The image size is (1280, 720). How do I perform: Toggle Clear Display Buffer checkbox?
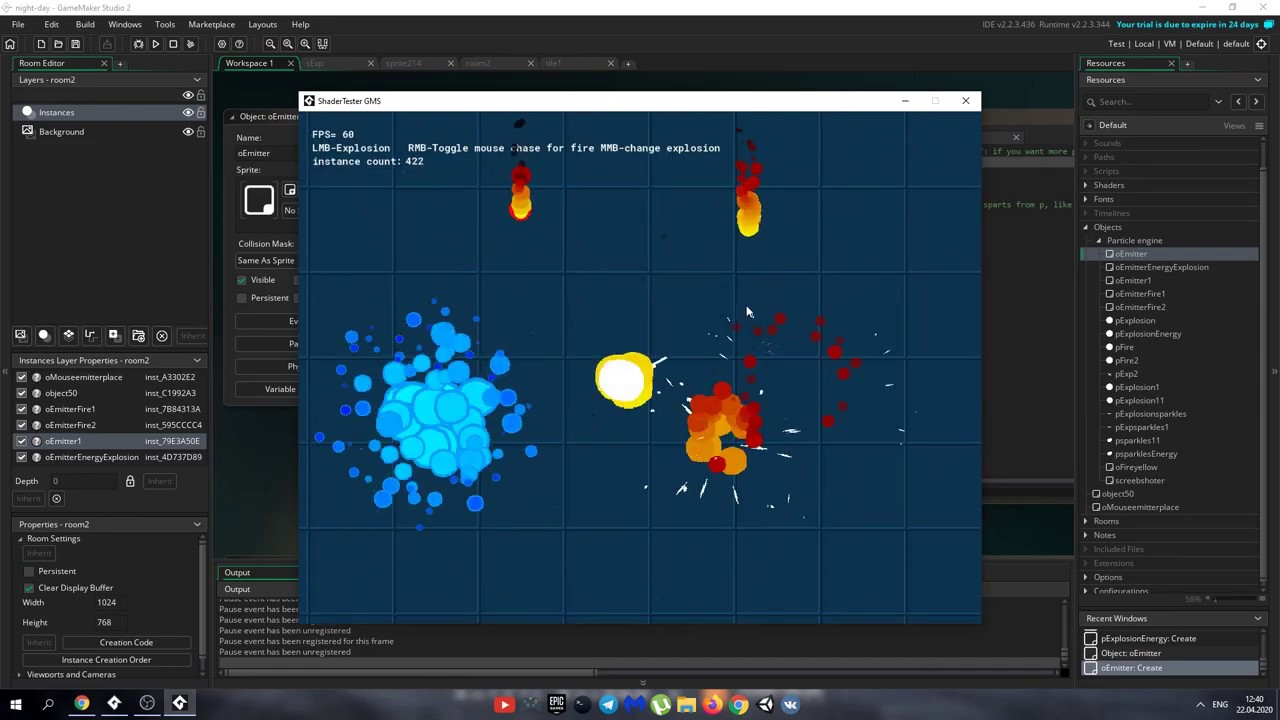click(29, 588)
